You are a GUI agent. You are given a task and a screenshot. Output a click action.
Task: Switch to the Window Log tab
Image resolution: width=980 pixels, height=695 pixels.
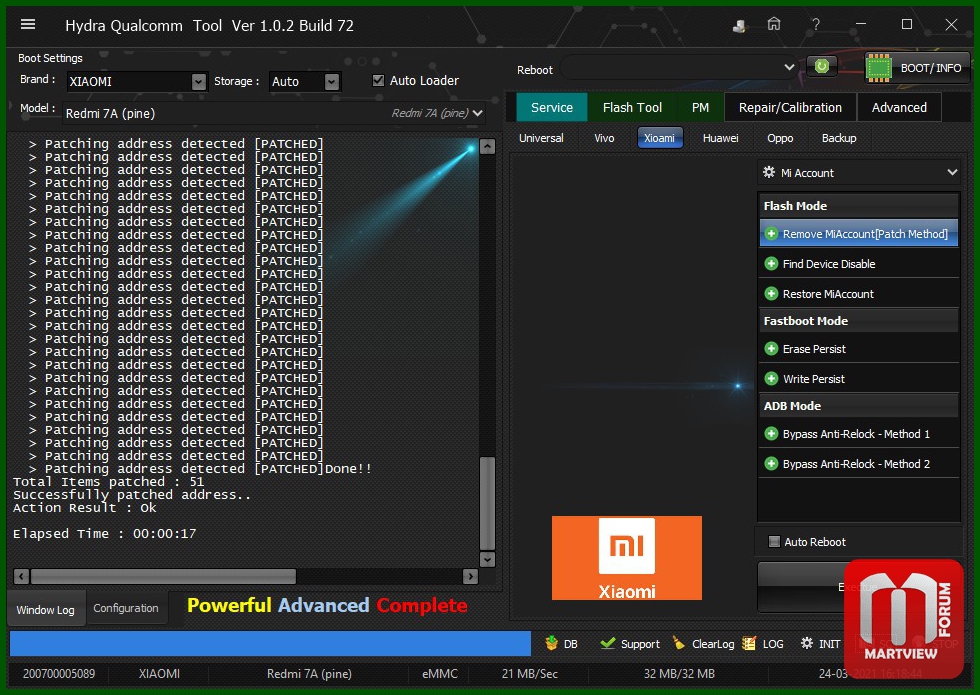[45, 609]
